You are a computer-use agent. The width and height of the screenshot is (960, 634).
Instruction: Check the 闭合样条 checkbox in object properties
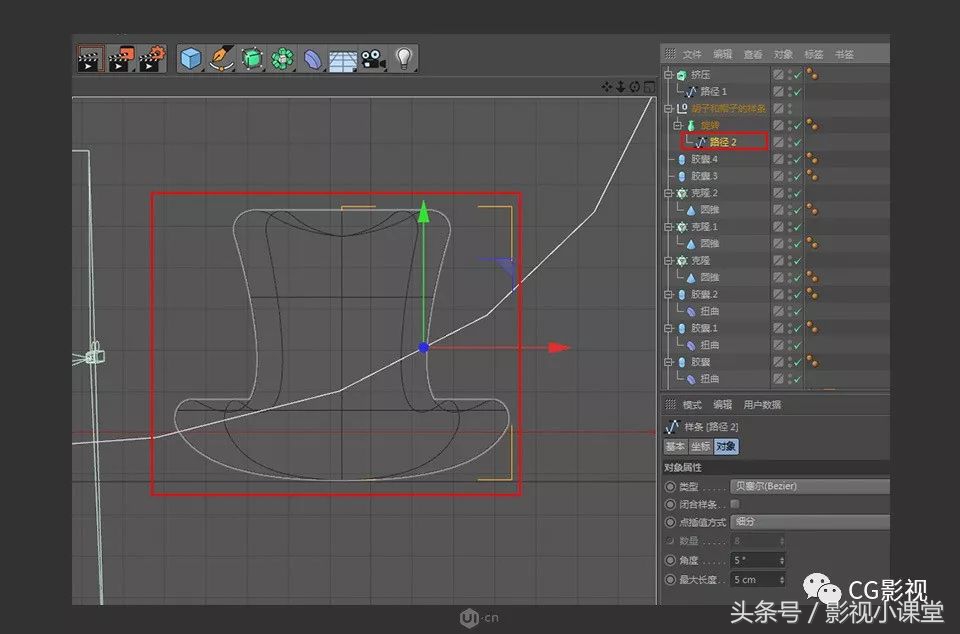735,504
